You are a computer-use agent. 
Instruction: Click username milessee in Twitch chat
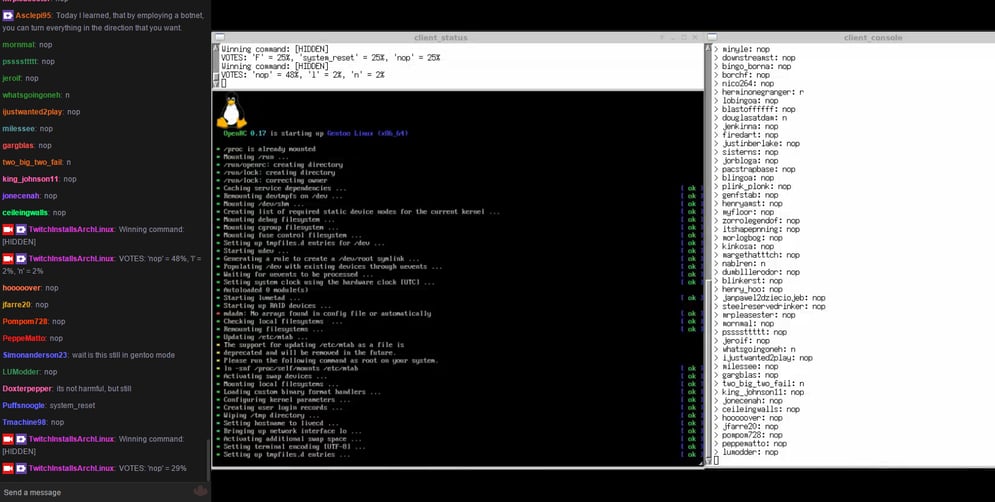[18, 129]
